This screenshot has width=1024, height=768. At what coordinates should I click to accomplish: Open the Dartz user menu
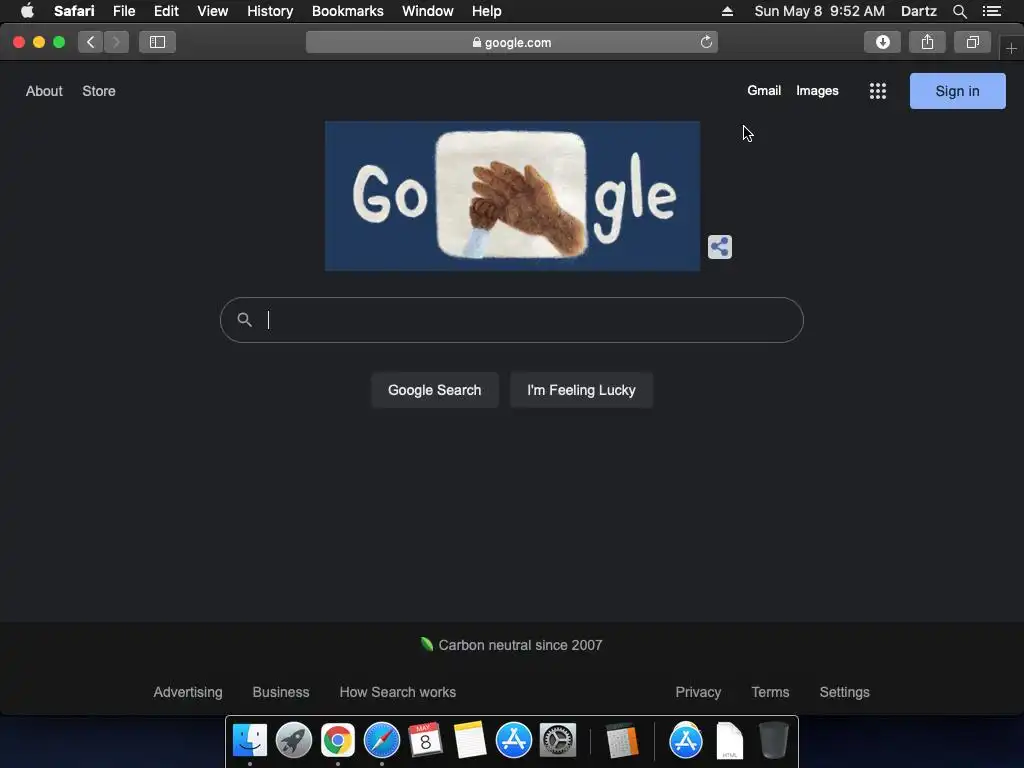(918, 11)
